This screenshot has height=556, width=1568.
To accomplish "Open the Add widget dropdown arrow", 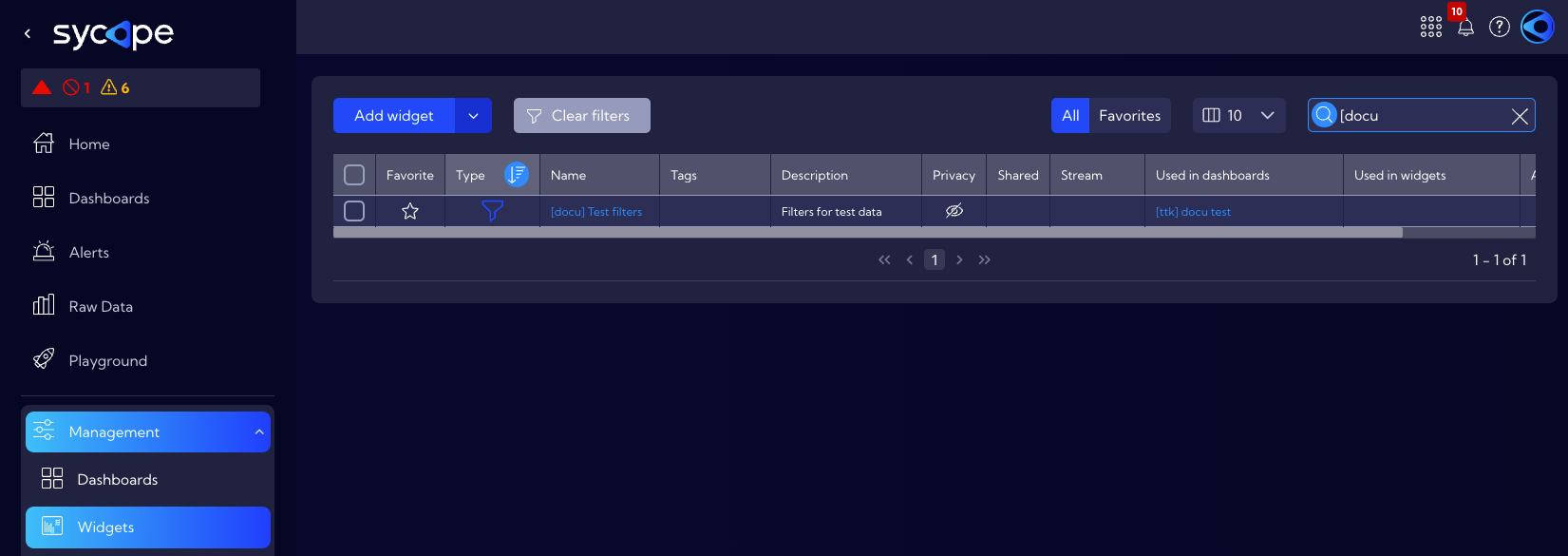I will [x=473, y=115].
